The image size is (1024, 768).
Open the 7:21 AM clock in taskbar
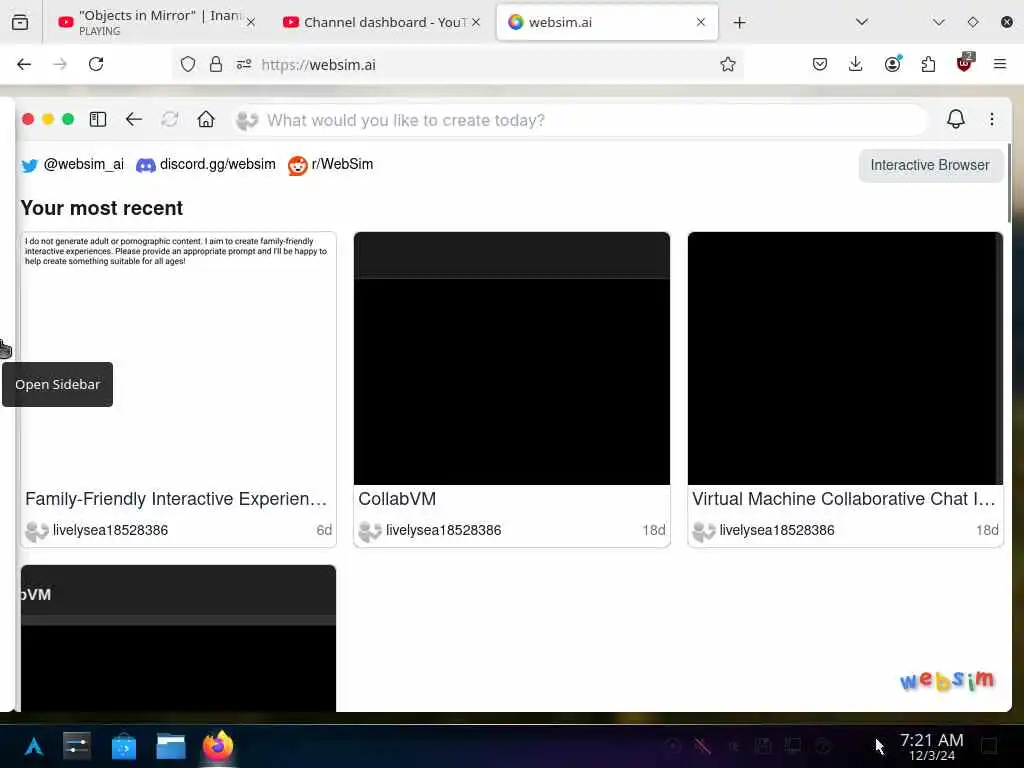coord(931,746)
